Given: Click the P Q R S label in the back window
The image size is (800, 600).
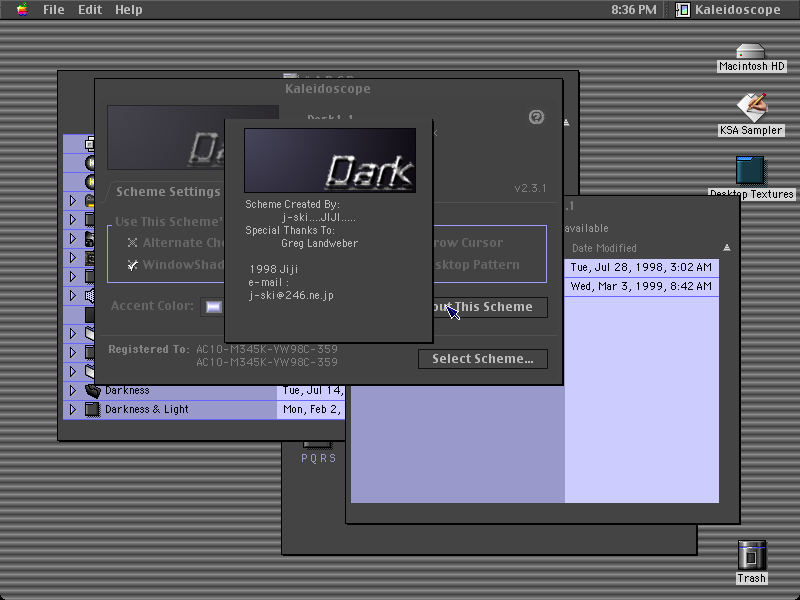Looking at the screenshot, I should (x=318, y=459).
